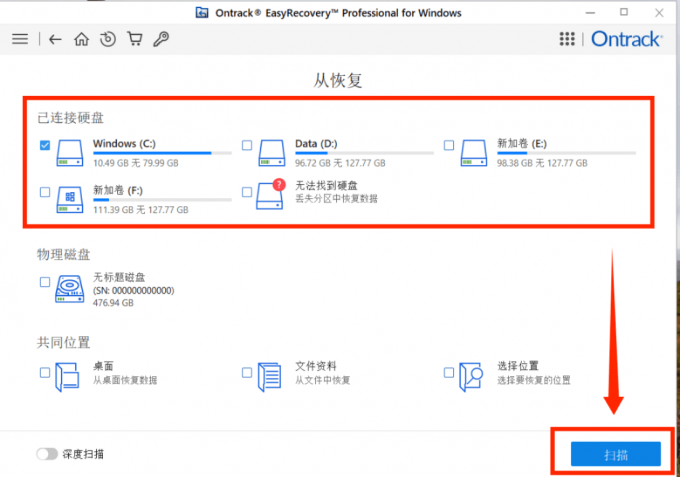Go to the home screen icon
Image resolution: width=680 pixels, height=477 pixels.
tap(81, 39)
